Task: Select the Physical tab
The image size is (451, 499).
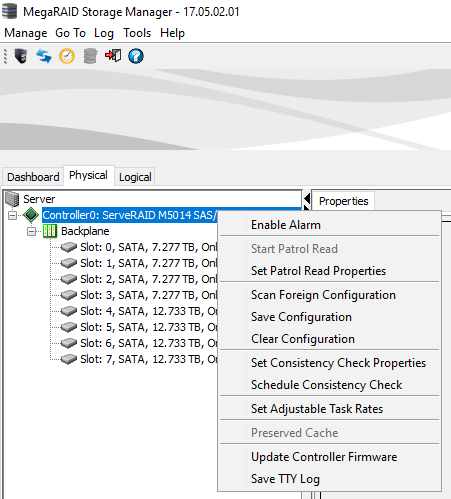Action: tap(88, 175)
